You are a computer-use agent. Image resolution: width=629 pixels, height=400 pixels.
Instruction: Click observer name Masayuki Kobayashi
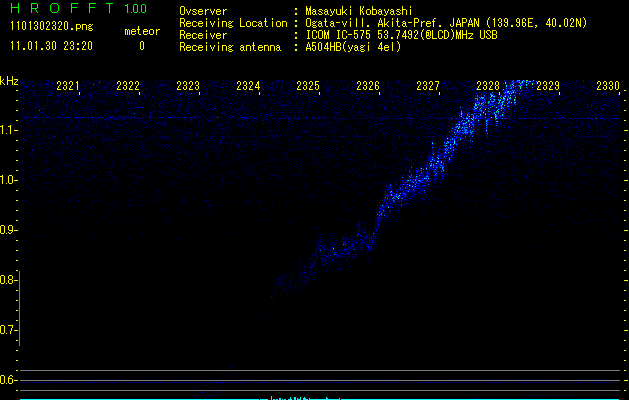(x=359, y=11)
